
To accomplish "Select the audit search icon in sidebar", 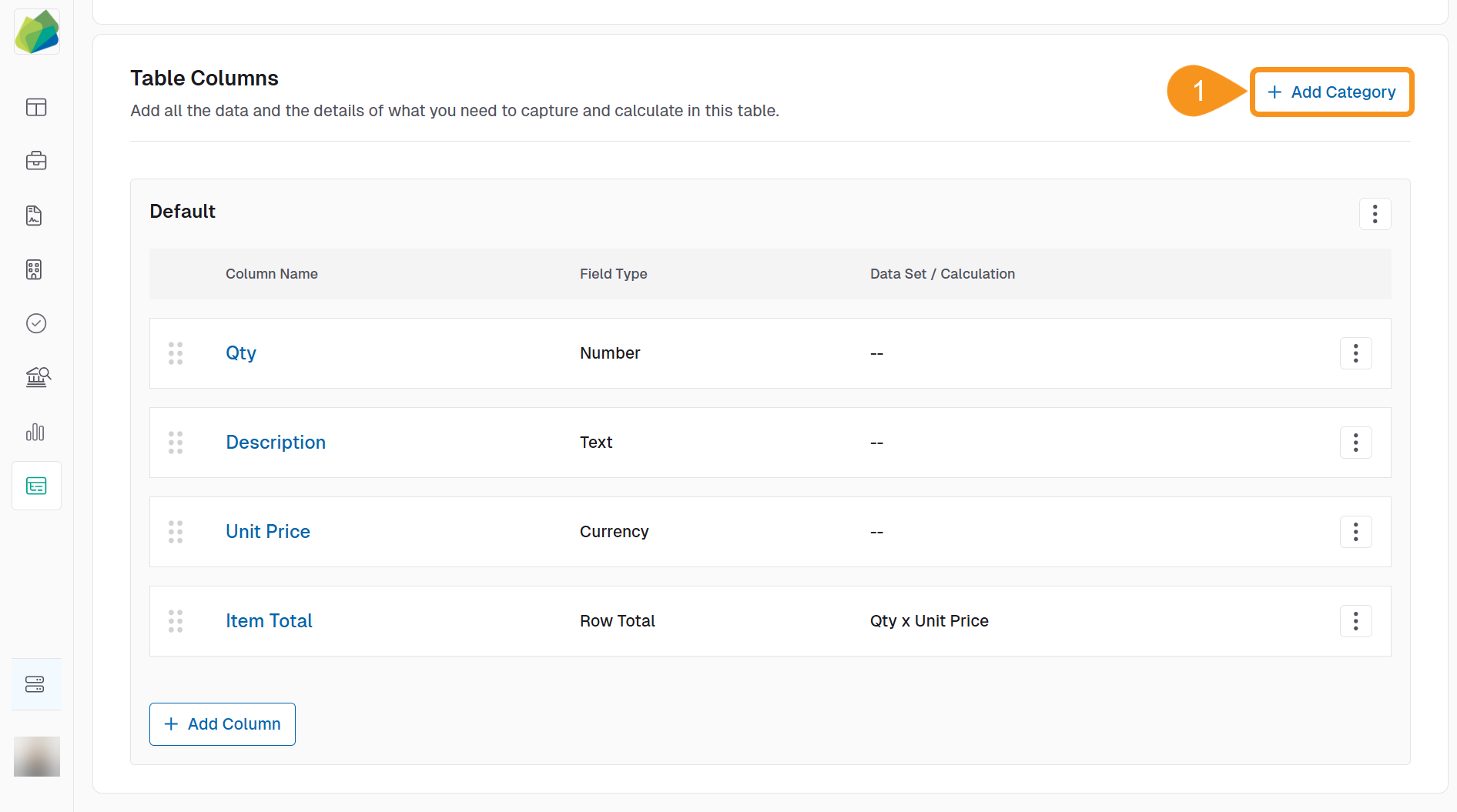I will pyautogui.click(x=36, y=377).
